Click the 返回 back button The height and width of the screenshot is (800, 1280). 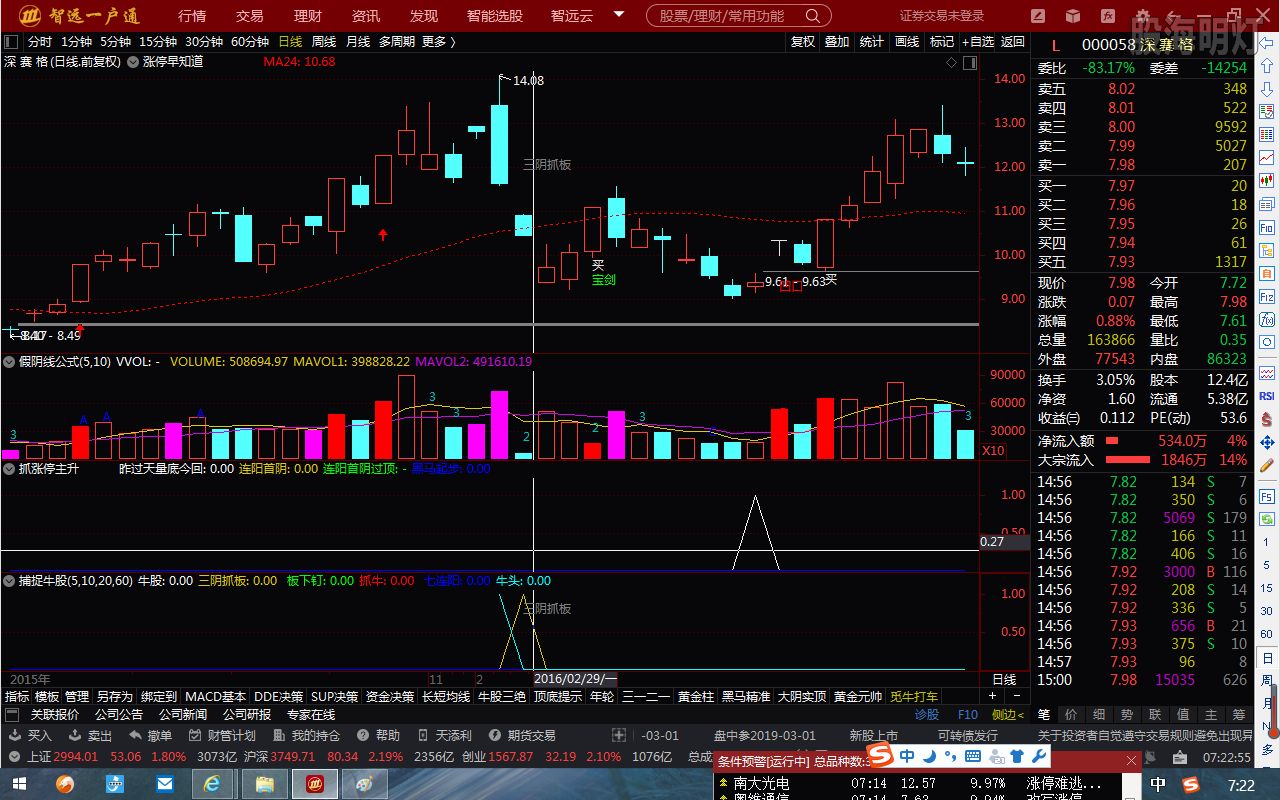tap(1013, 42)
